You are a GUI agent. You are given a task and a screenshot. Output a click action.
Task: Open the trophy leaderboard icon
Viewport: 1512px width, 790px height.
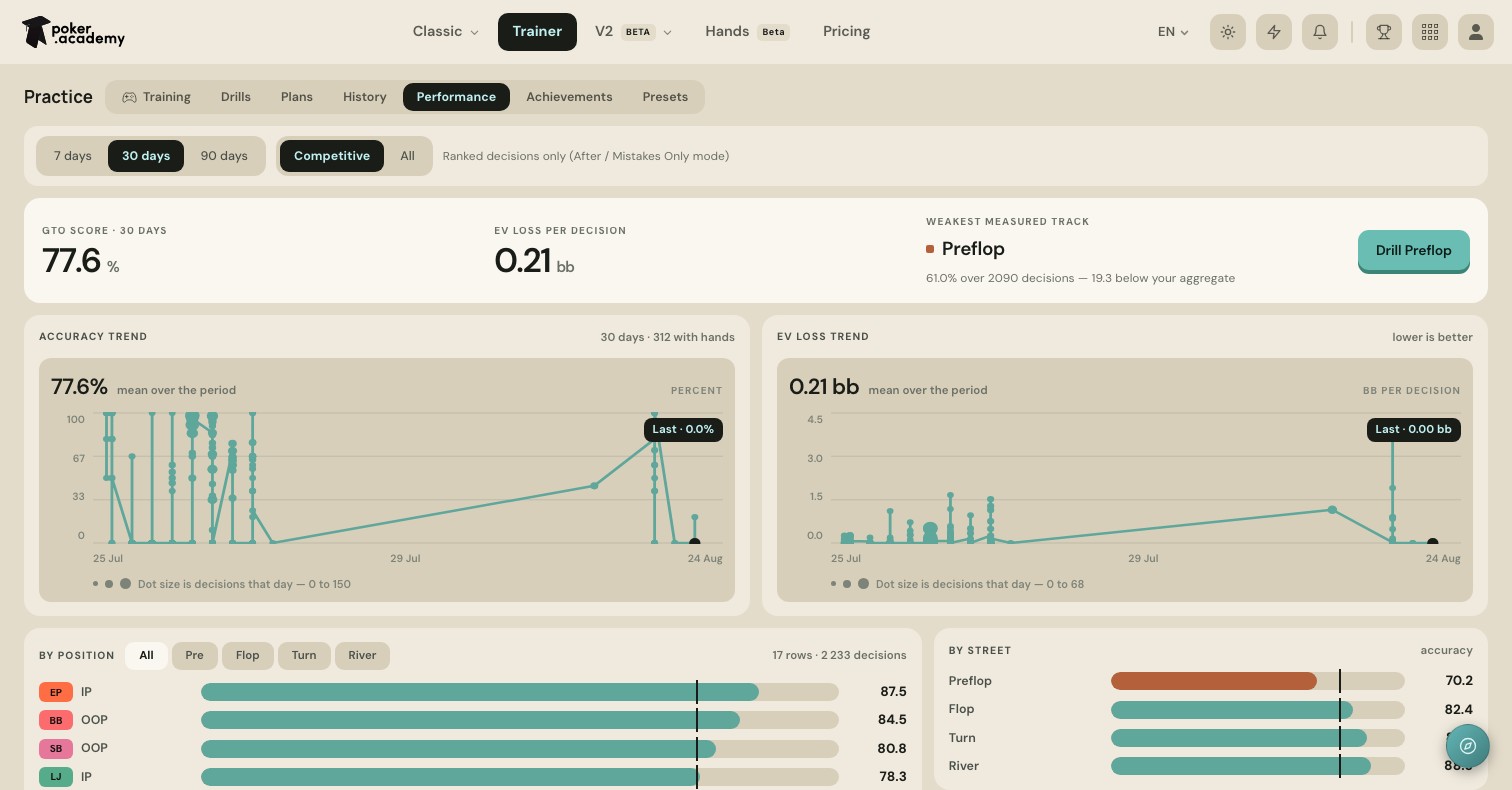pos(1384,32)
